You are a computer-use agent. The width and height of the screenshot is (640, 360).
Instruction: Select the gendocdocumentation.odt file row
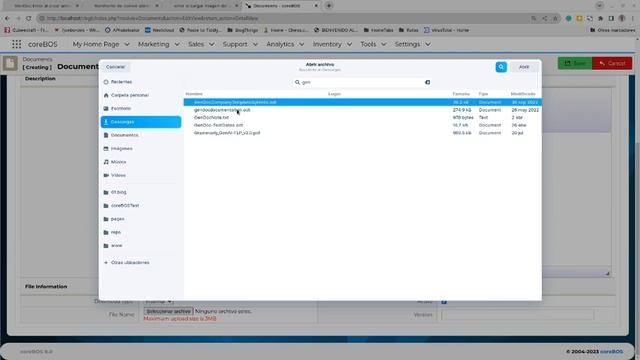pos(362,110)
